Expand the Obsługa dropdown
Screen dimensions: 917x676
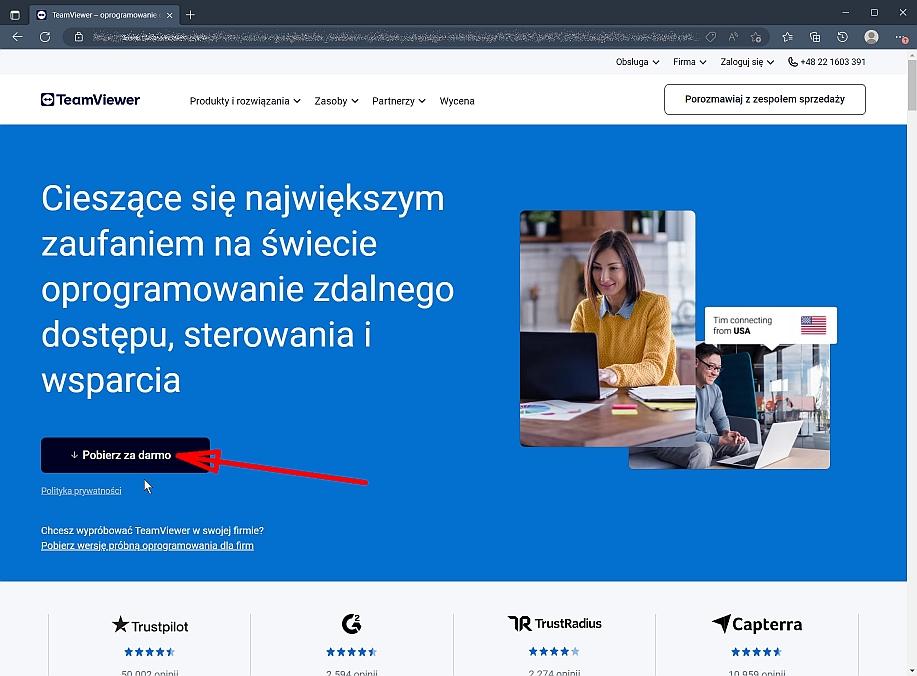[637, 61]
